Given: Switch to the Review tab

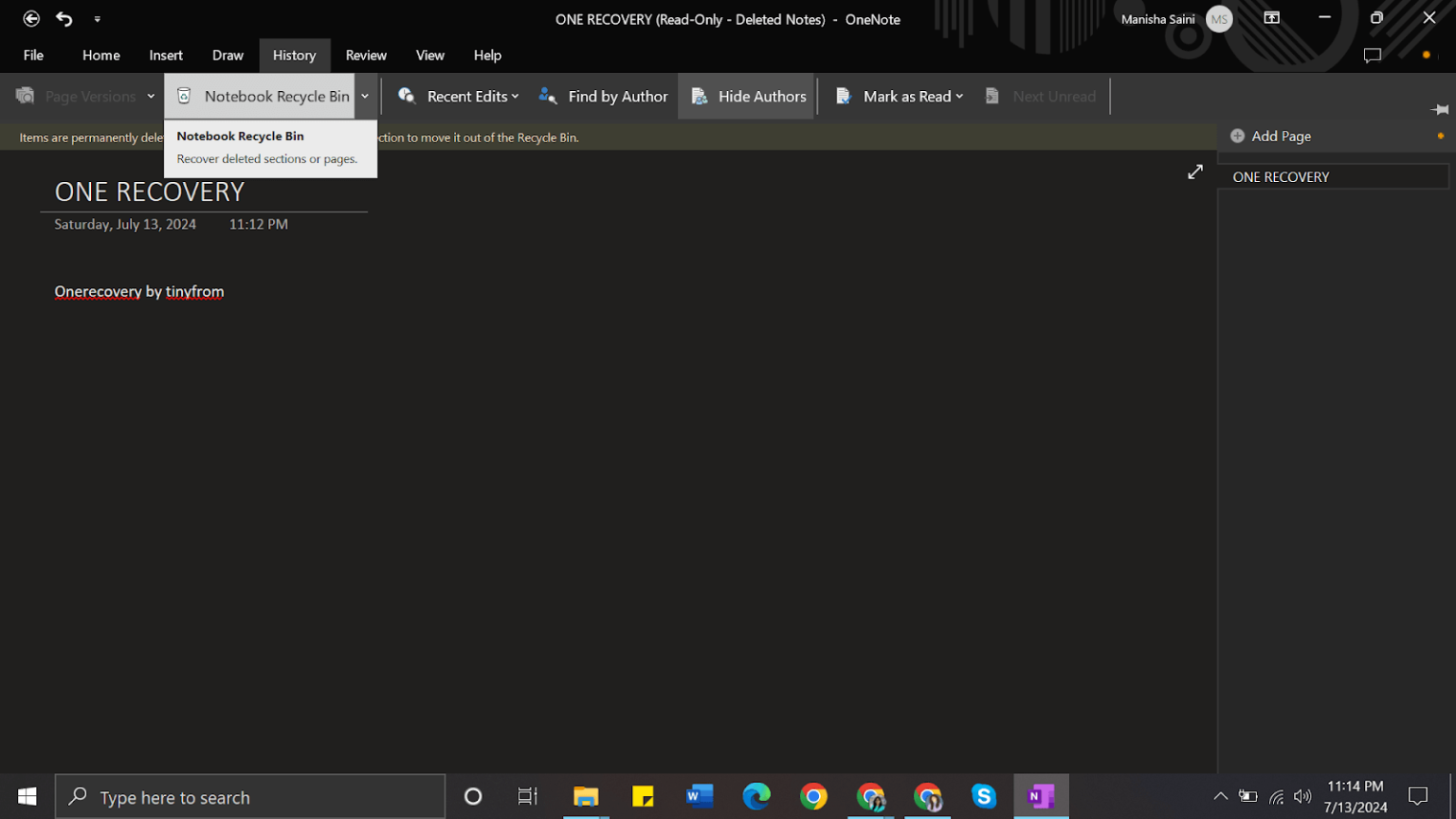Looking at the screenshot, I should (x=366, y=55).
